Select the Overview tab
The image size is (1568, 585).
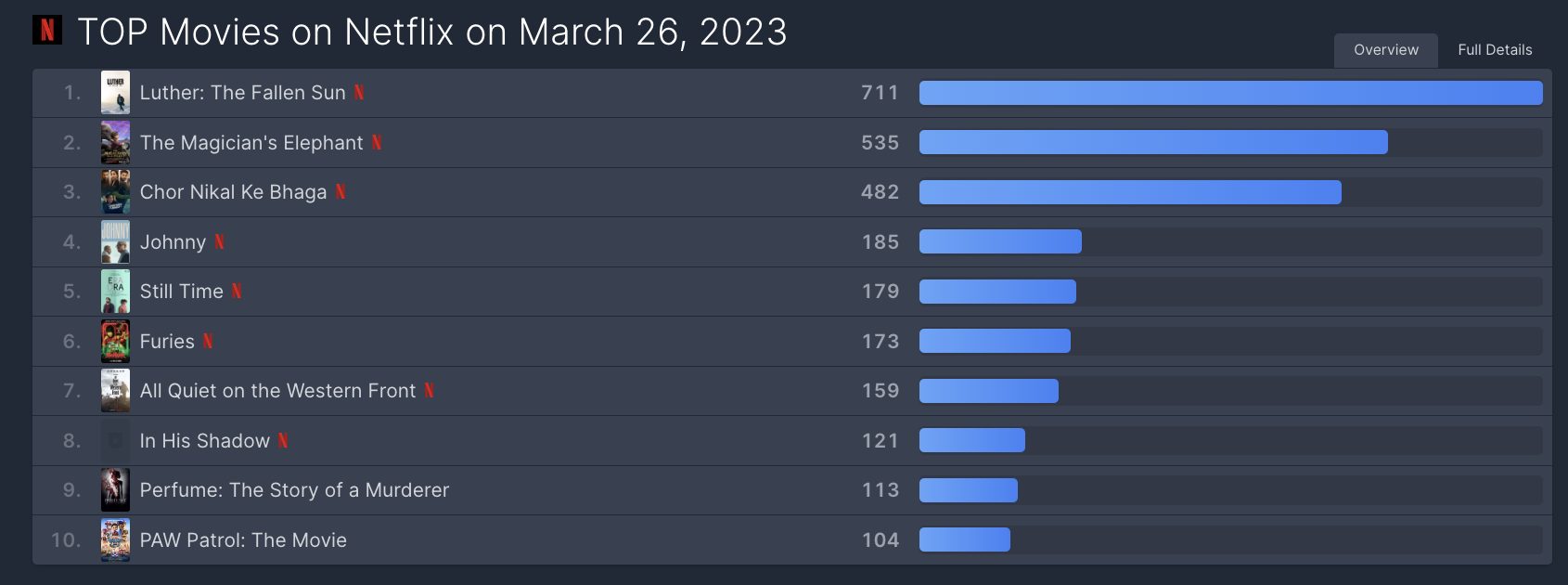point(1386,50)
